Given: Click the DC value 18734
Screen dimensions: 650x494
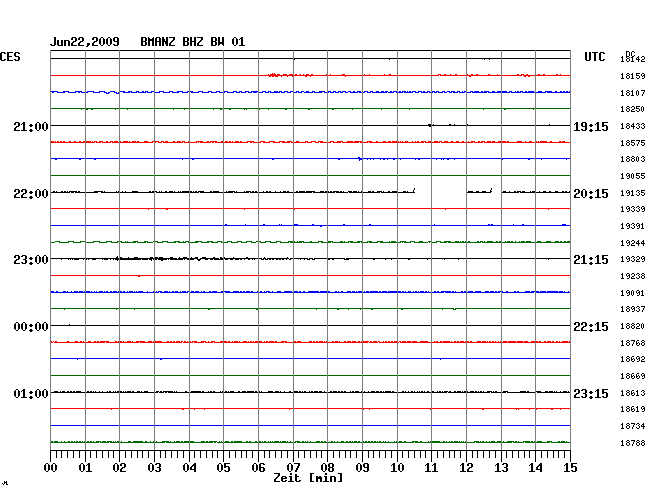Looking at the screenshot, I should (x=633, y=426).
